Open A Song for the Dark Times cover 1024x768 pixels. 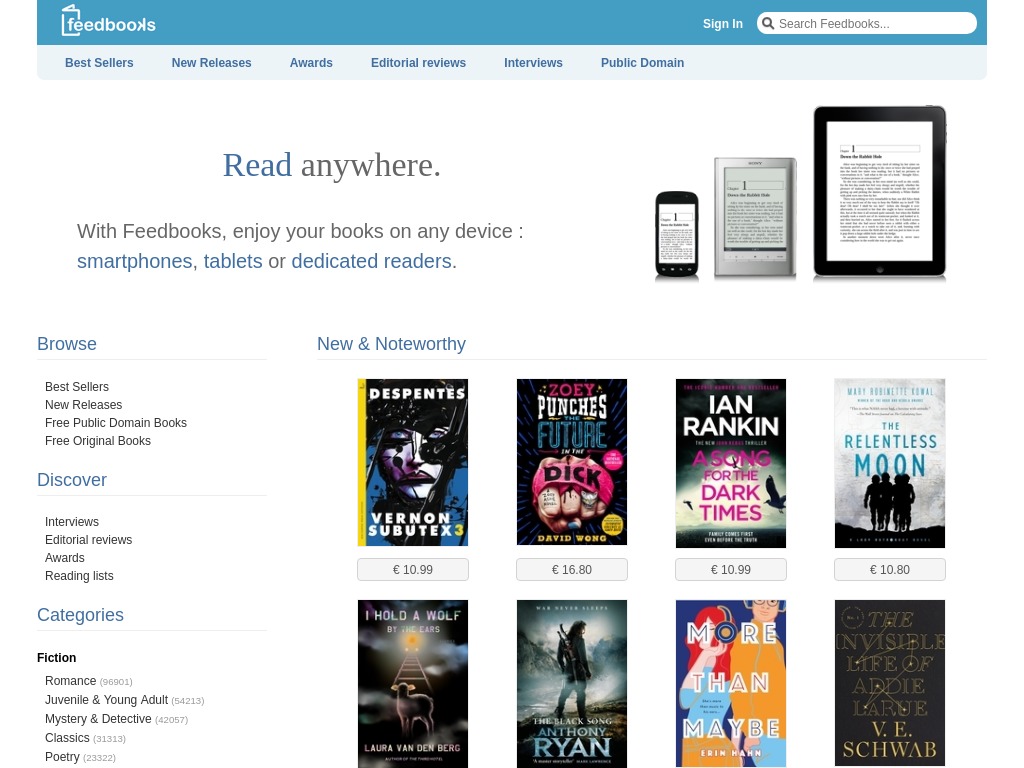(731, 463)
